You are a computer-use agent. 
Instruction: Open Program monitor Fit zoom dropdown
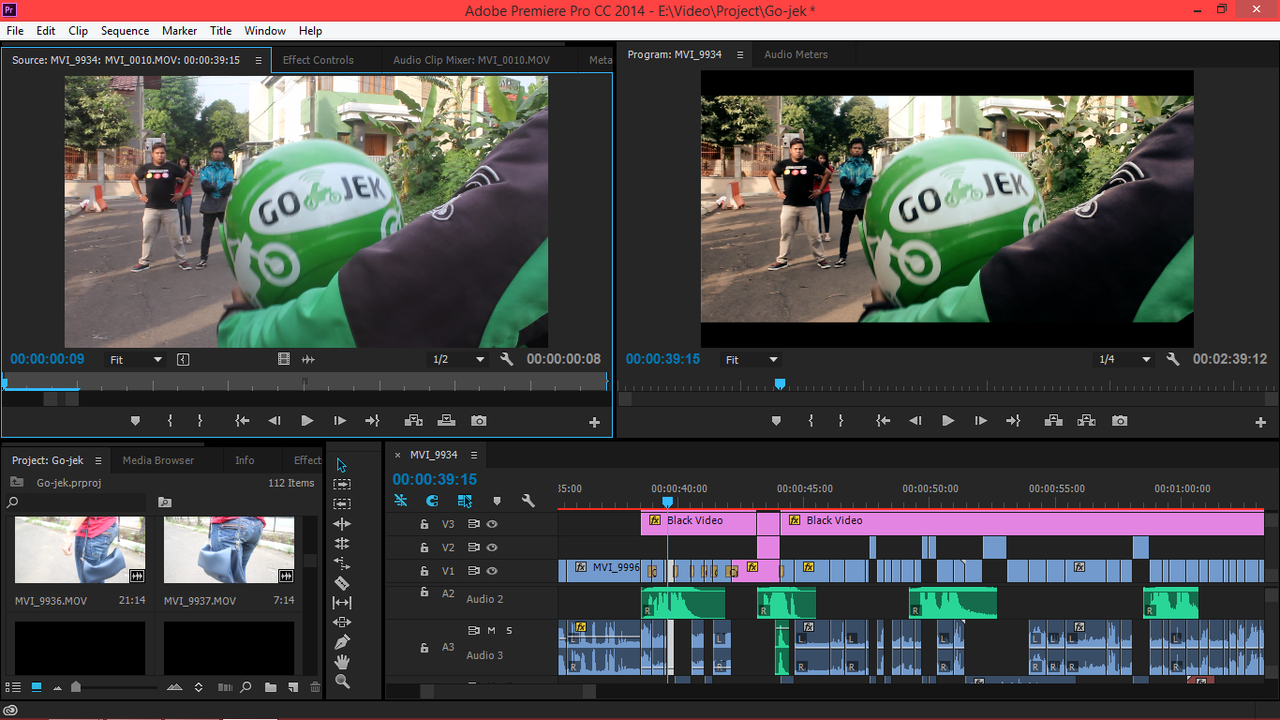click(752, 360)
